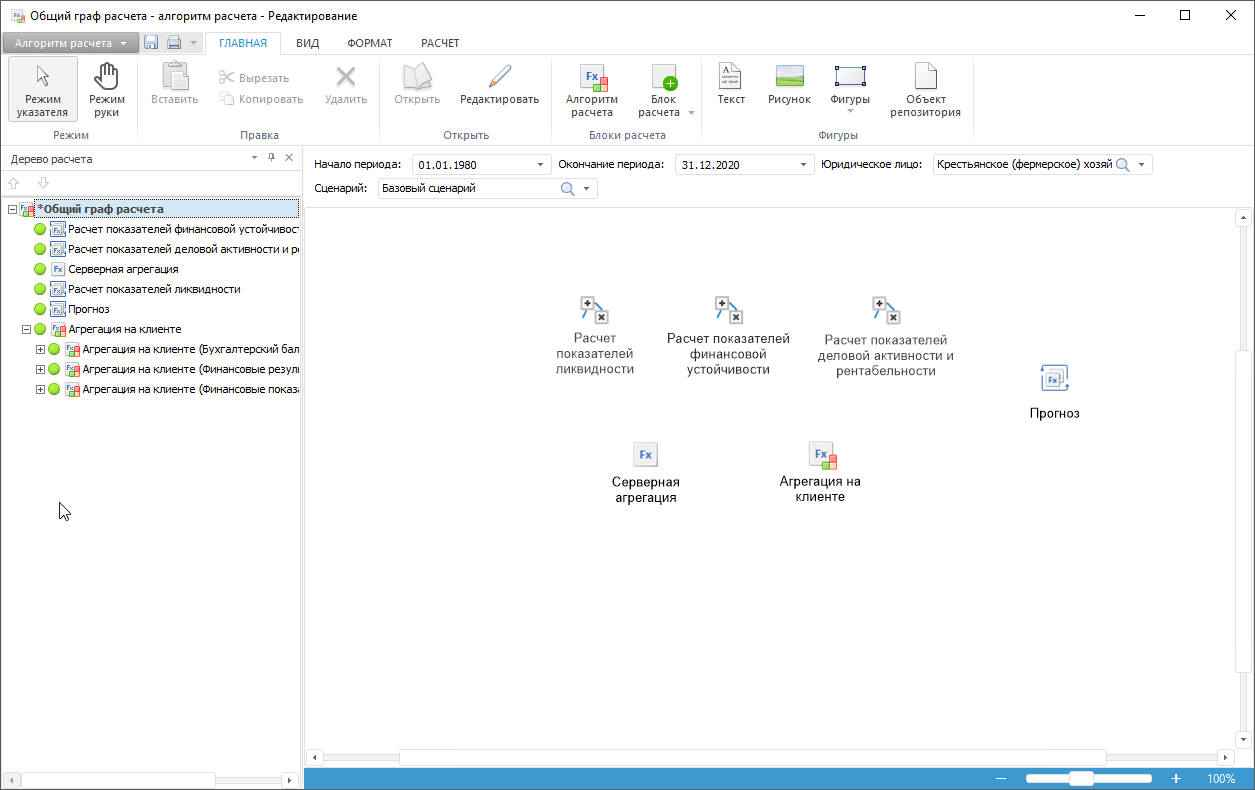Screen dimensions: 1255x790
Task: Toggle green status circle beside Прогноз
Action: [x=40, y=309]
